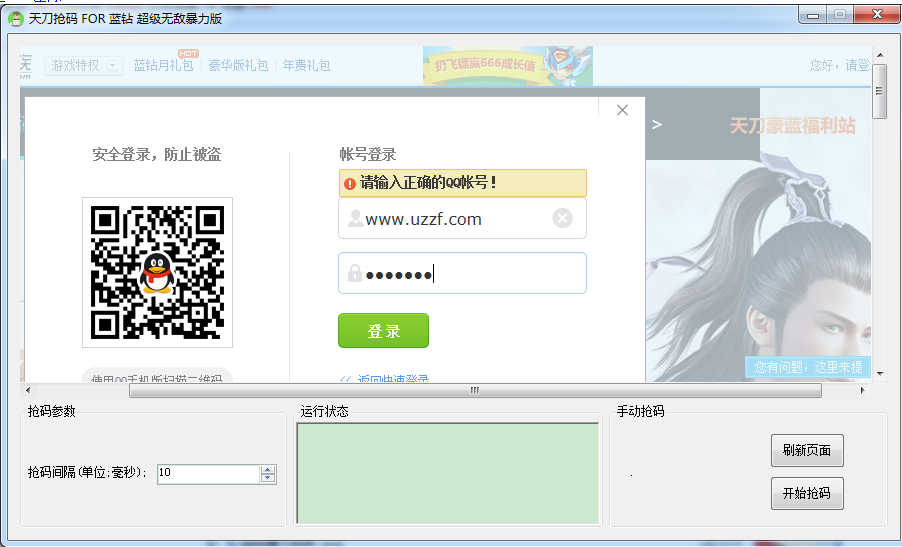Screen dimensions: 902x547
Task: Click the horizontal scrollbar thumb
Action: point(475,391)
